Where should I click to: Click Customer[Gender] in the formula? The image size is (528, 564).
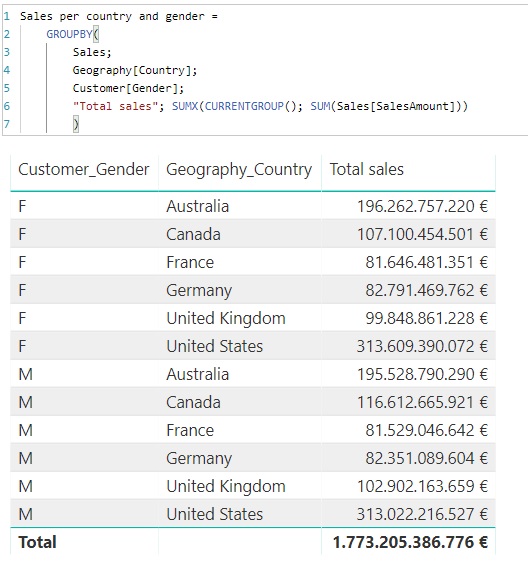point(126,88)
